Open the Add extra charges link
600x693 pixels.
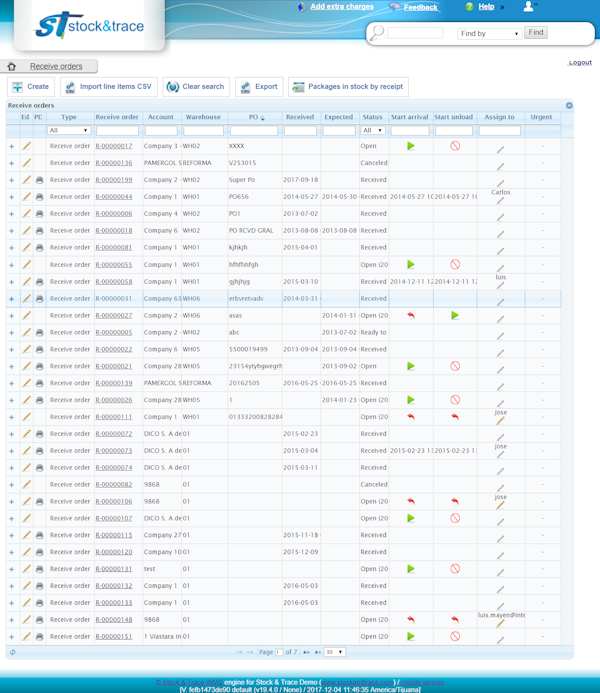coord(342,6)
